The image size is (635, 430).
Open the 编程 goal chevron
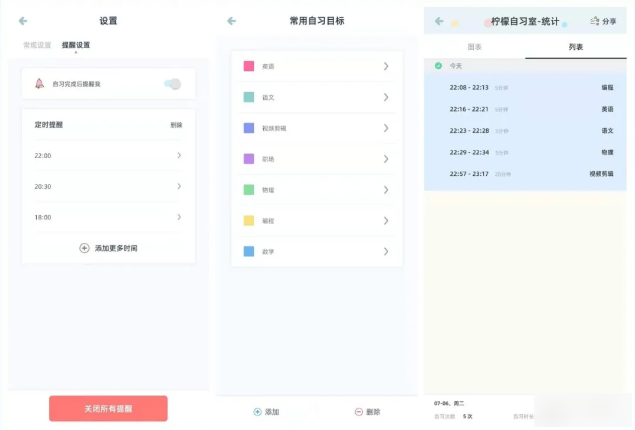(x=386, y=221)
